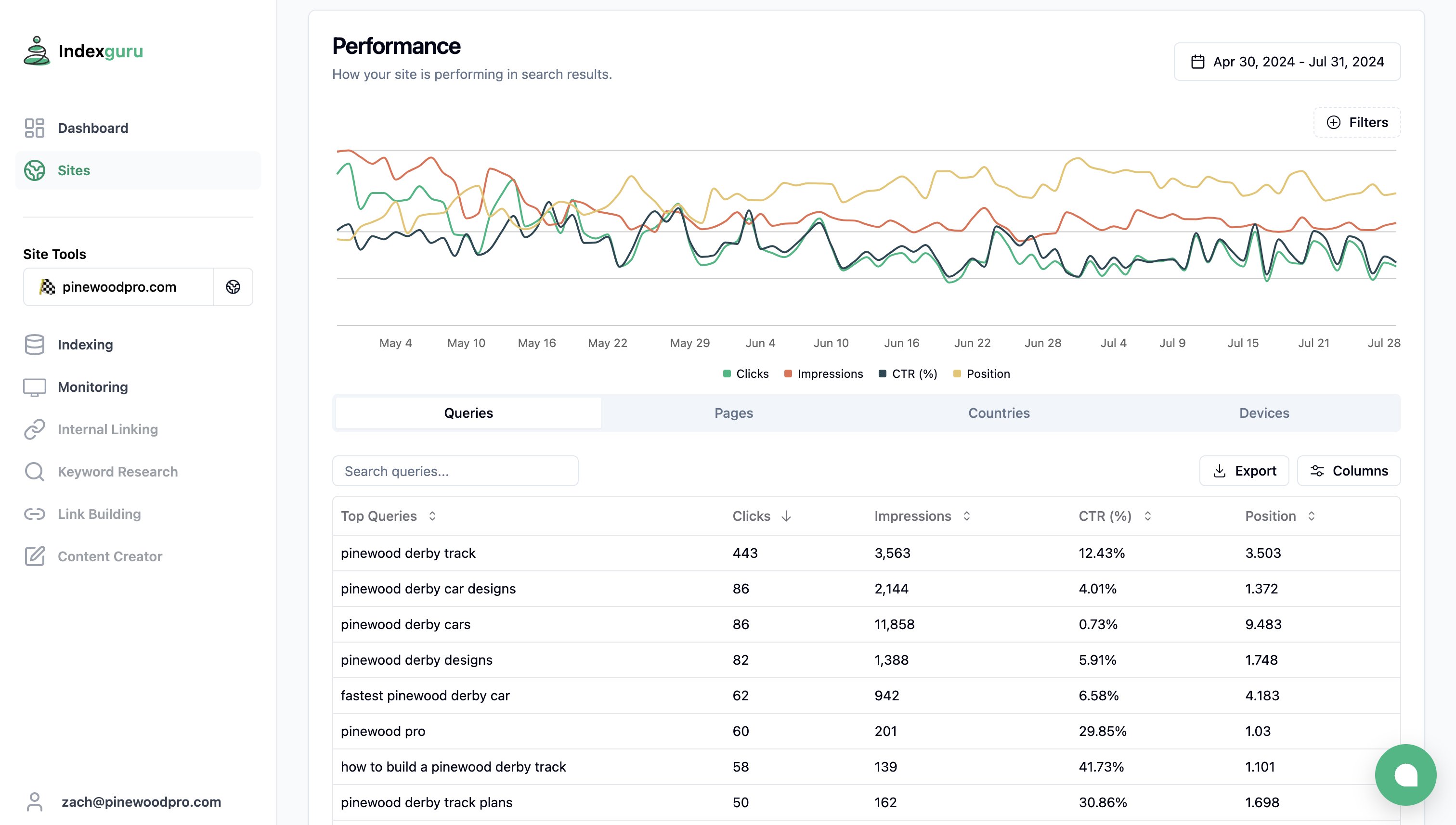Click the 9.483 position cell
The width and height of the screenshot is (1456, 825).
click(1263, 624)
